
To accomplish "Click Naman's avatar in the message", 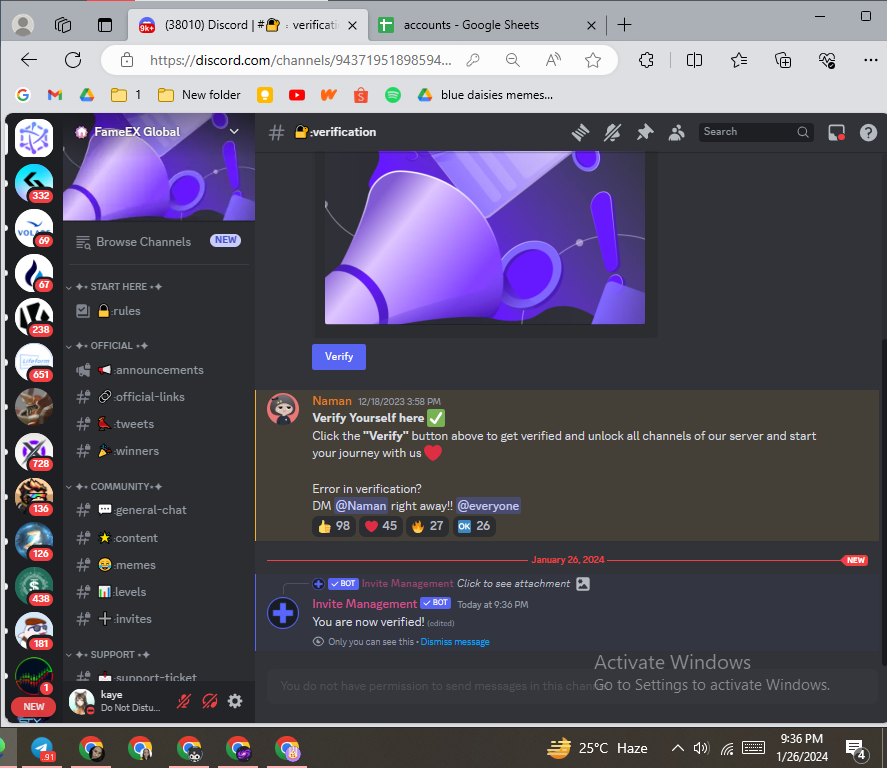I will pyautogui.click(x=283, y=409).
